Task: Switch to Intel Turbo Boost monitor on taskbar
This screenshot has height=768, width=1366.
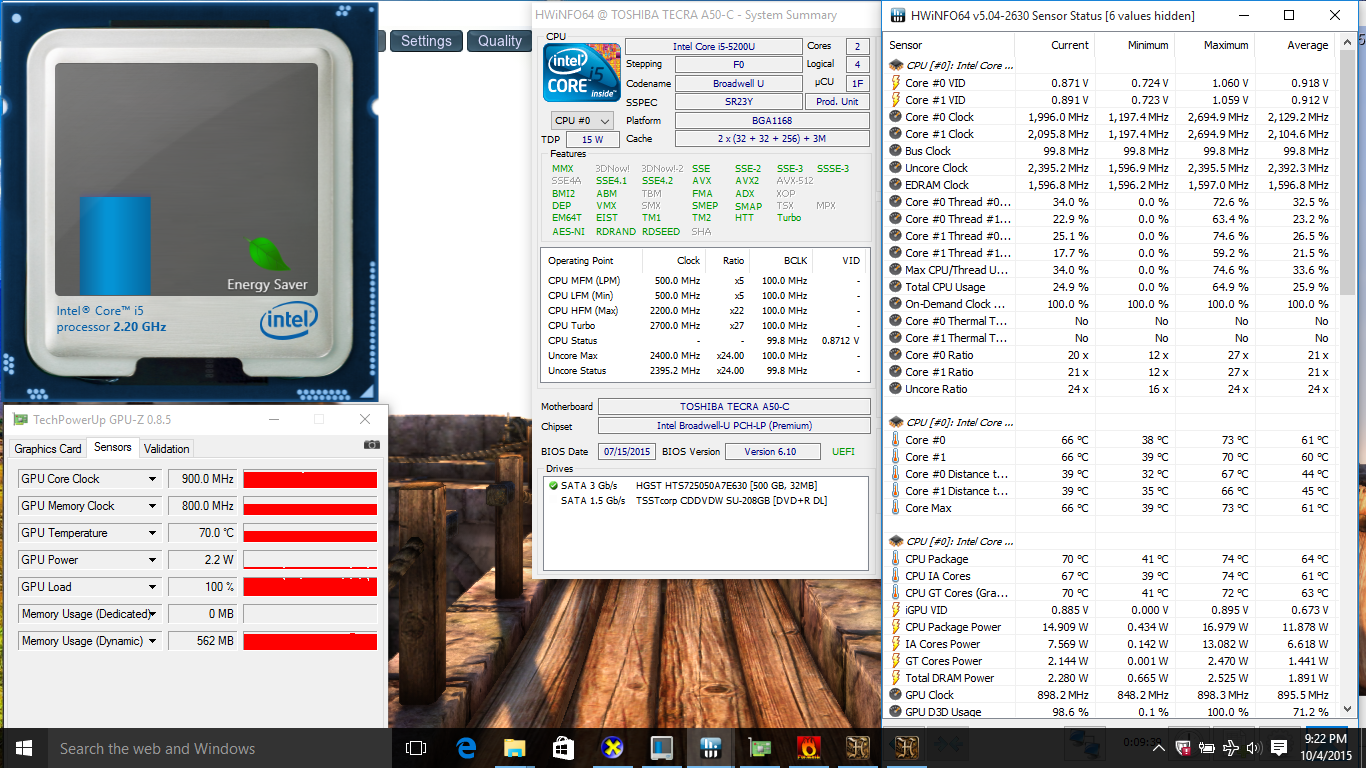Action: (x=661, y=748)
